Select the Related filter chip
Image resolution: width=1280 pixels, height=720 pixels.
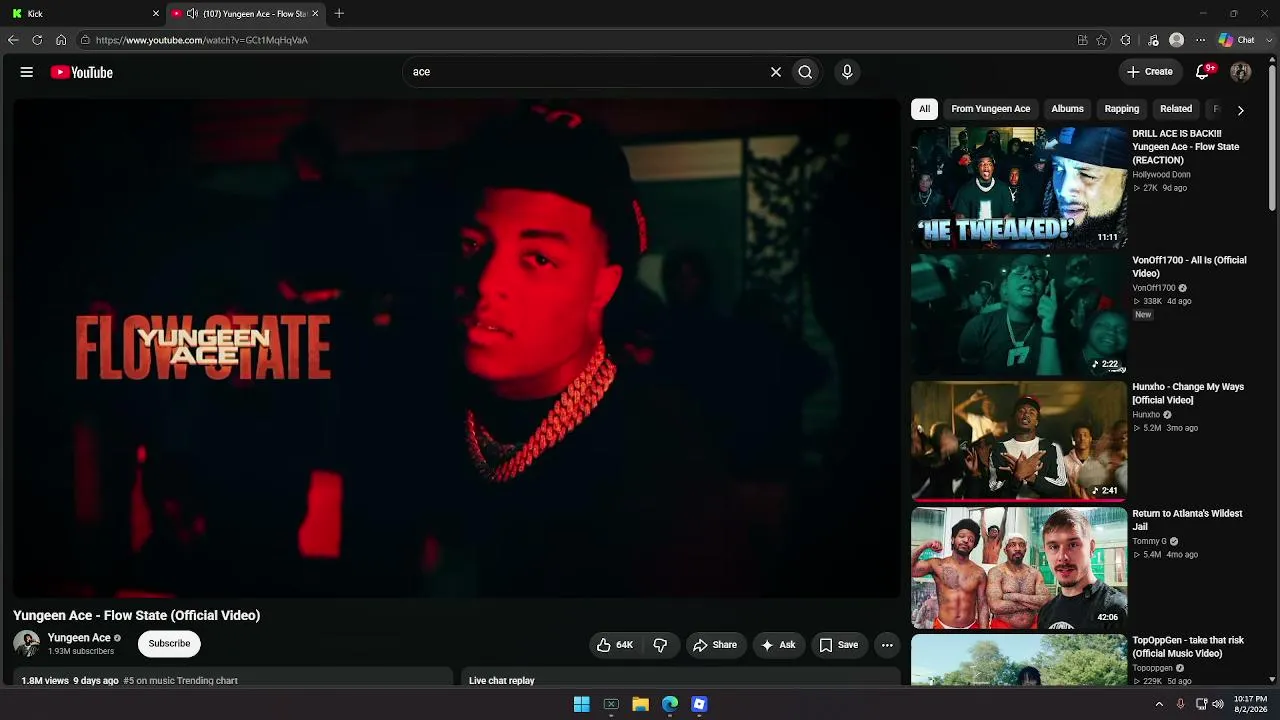(x=1176, y=109)
